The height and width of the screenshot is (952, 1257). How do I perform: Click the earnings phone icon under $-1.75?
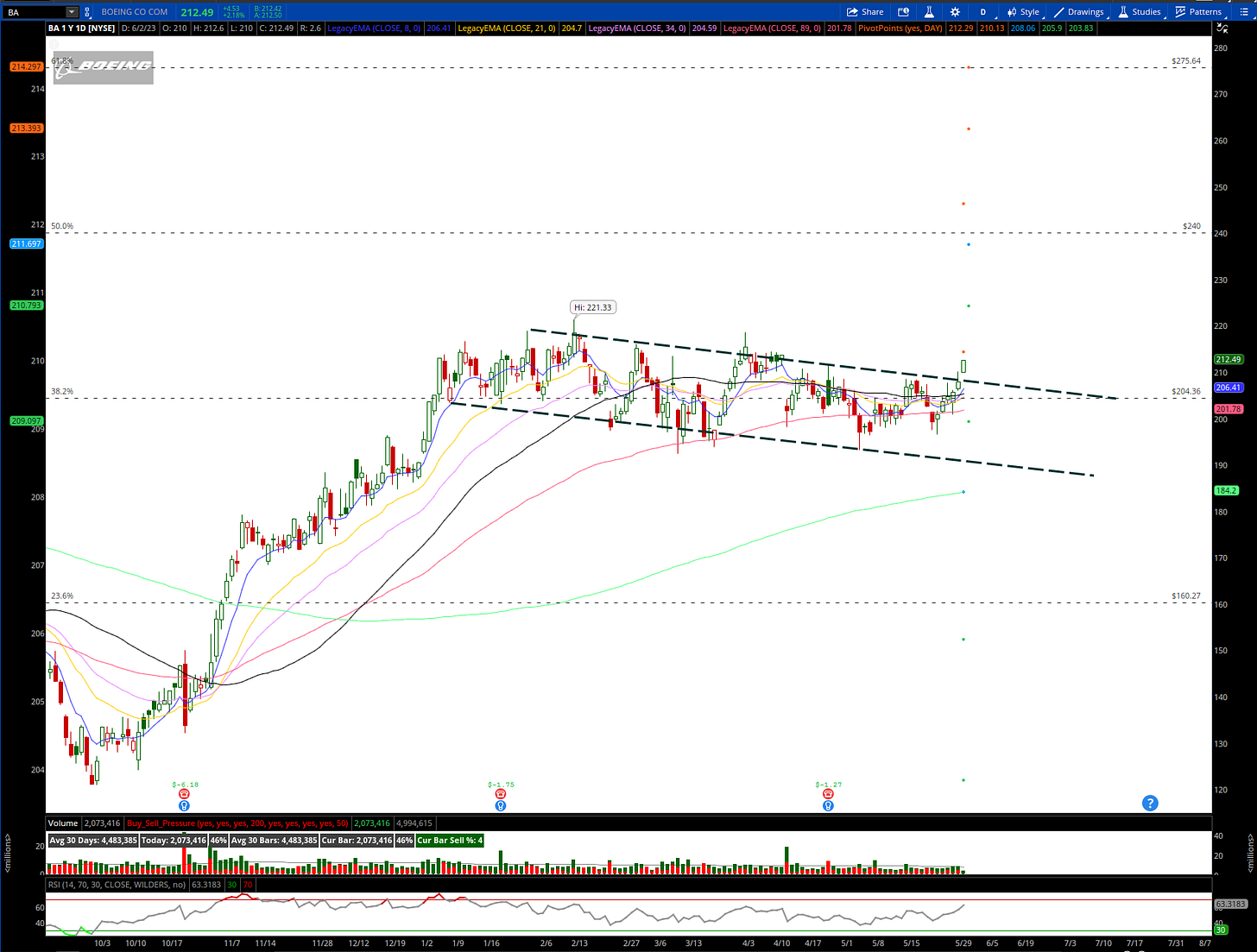click(501, 794)
